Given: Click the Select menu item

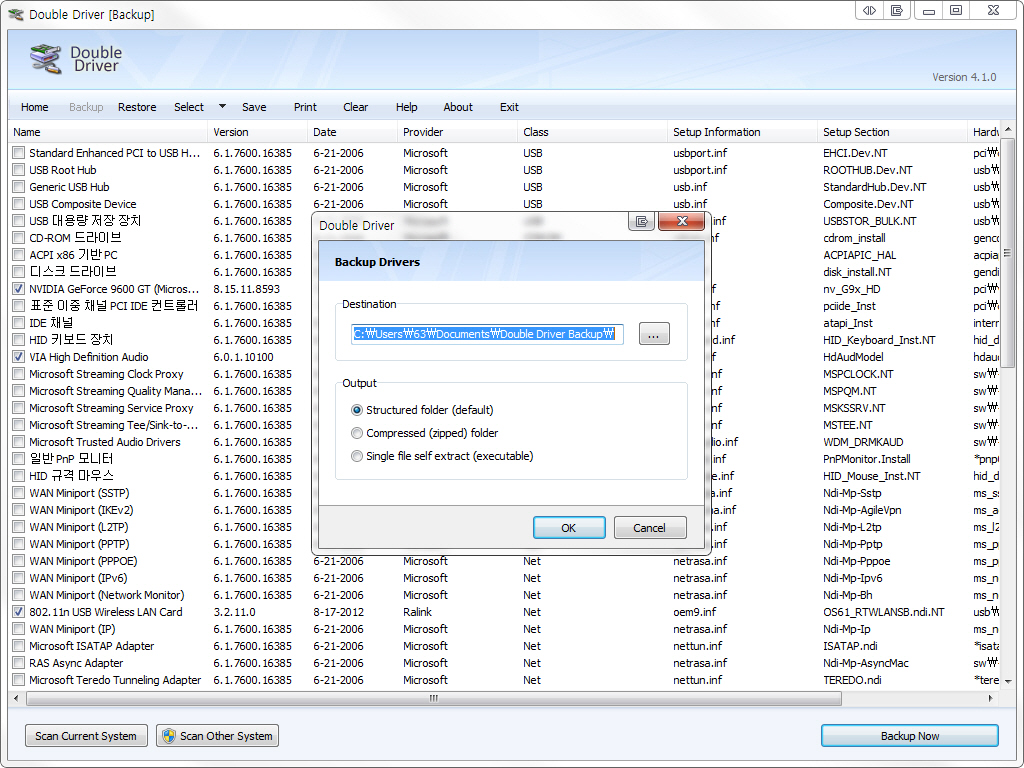Looking at the screenshot, I should (x=189, y=107).
